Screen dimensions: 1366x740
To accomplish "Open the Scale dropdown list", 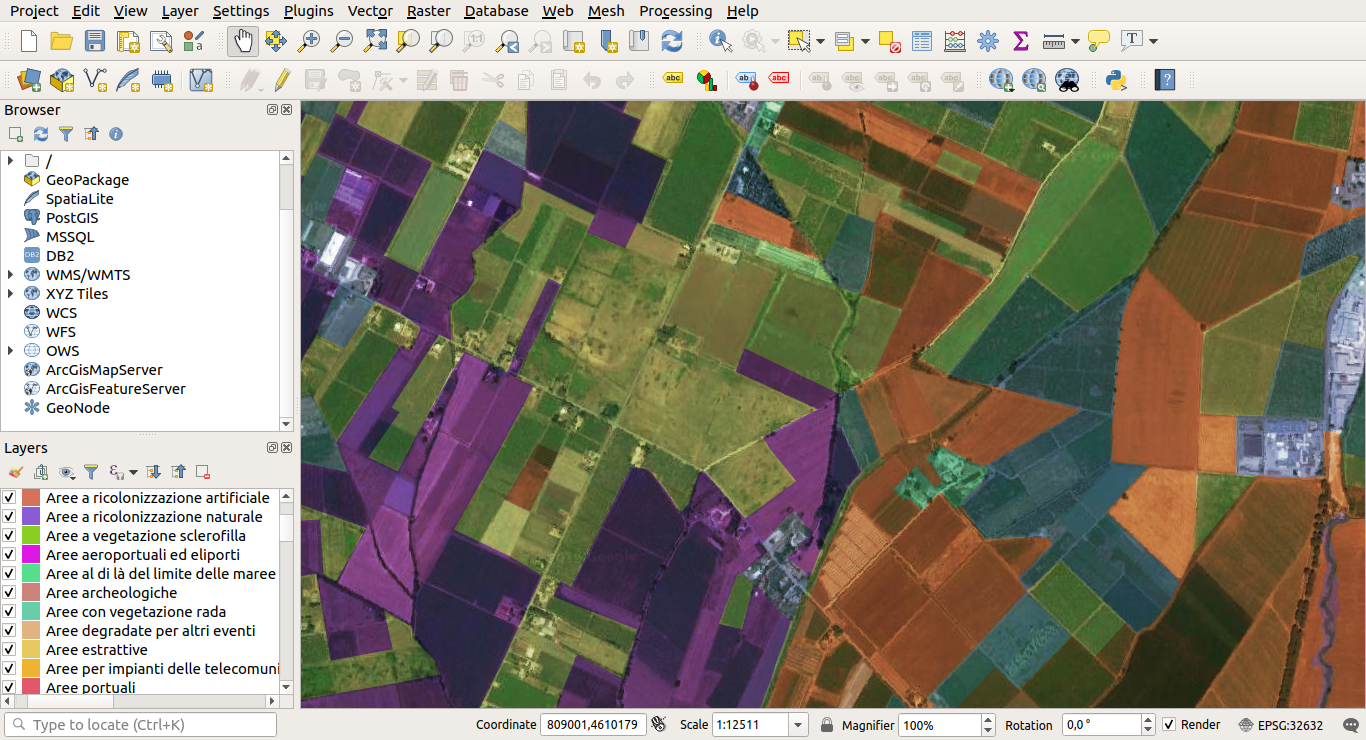I will [798, 725].
